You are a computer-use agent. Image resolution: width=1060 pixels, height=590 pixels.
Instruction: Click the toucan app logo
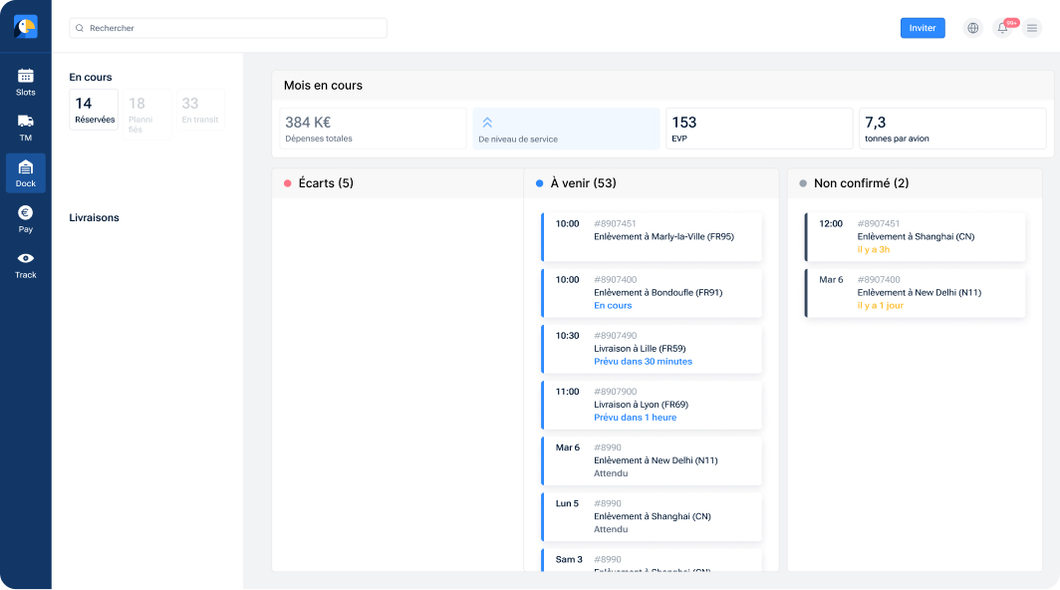(x=26, y=27)
